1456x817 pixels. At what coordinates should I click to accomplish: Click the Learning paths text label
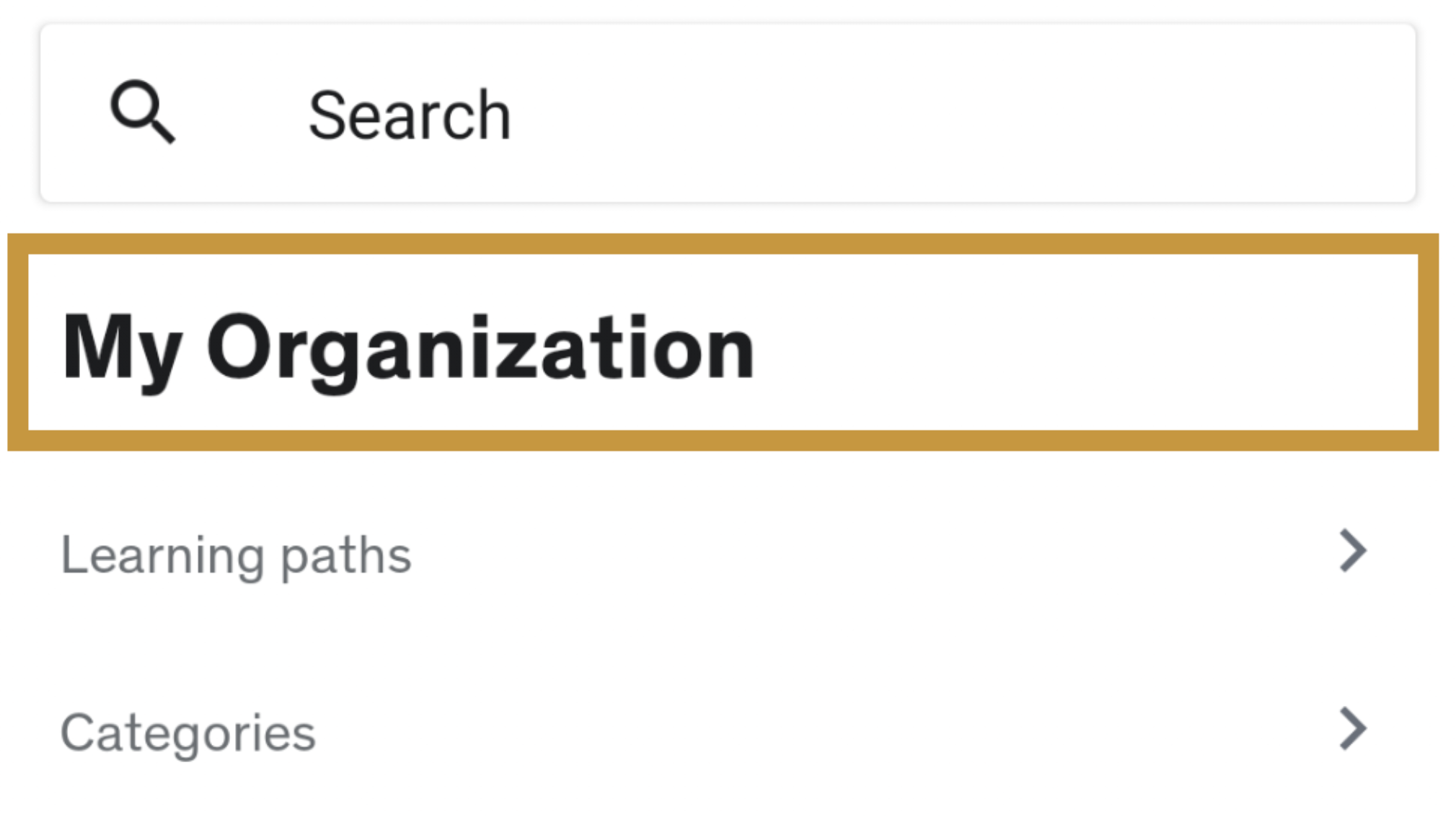(236, 555)
